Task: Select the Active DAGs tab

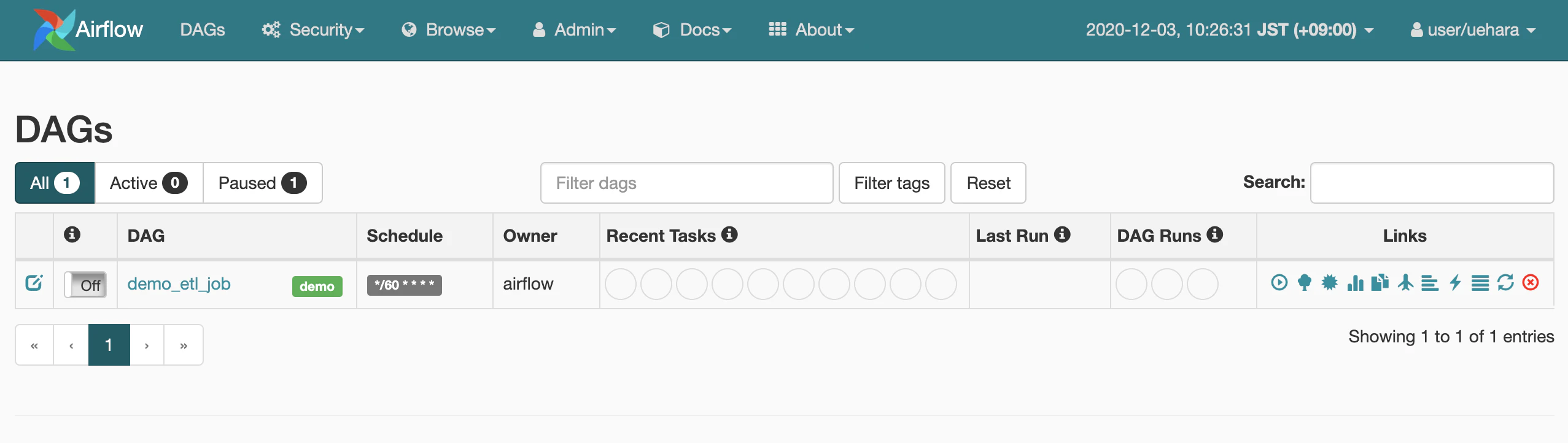Action: [149, 183]
